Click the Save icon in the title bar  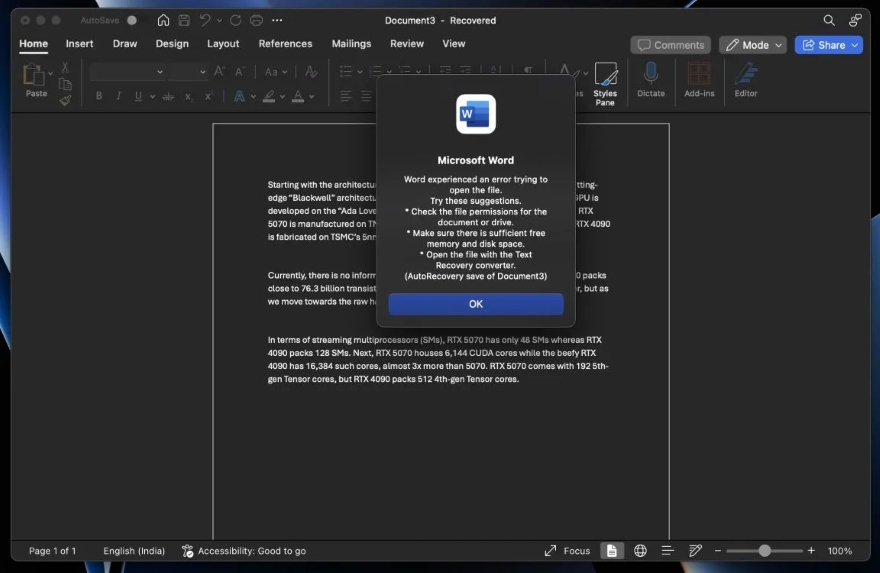click(x=184, y=20)
